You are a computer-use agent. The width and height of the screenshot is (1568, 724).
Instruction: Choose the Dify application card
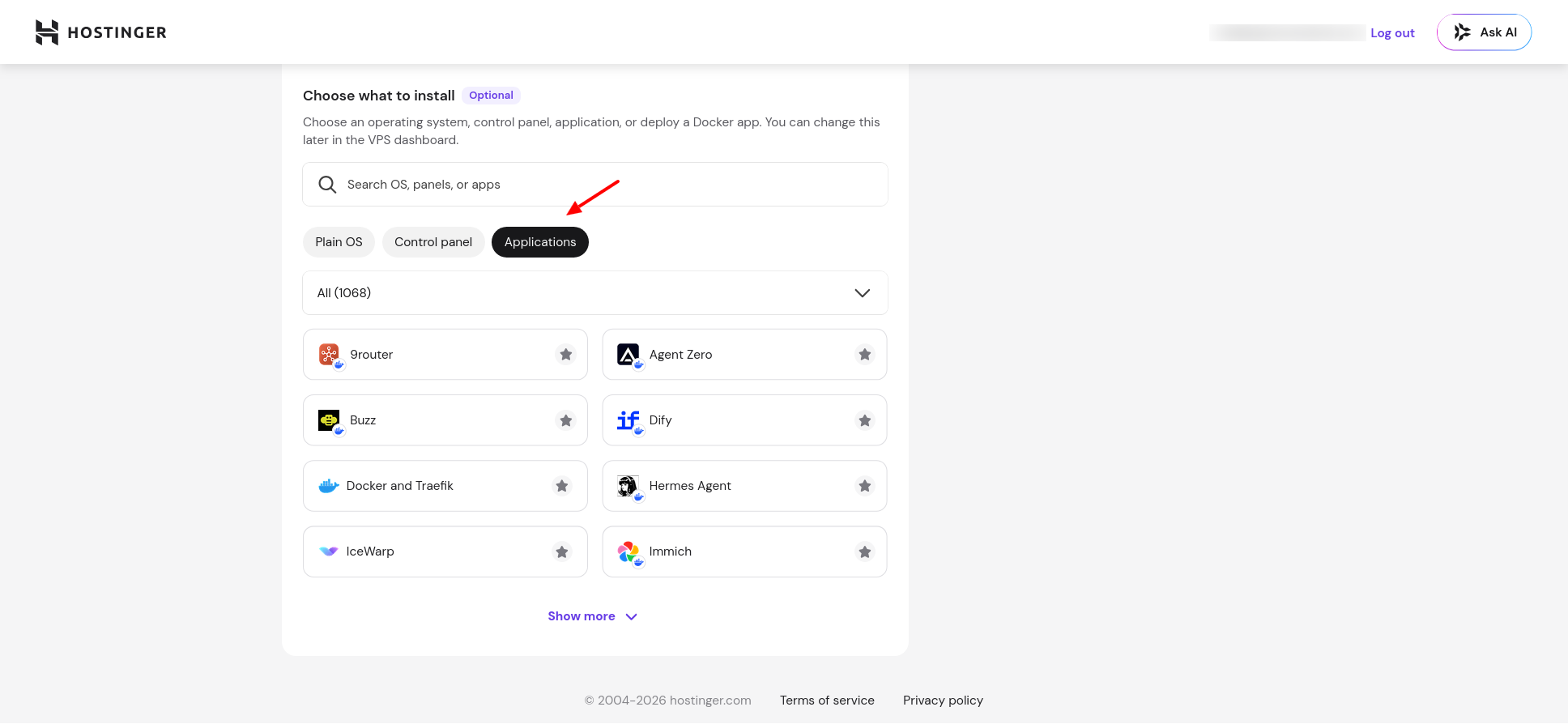click(x=745, y=420)
